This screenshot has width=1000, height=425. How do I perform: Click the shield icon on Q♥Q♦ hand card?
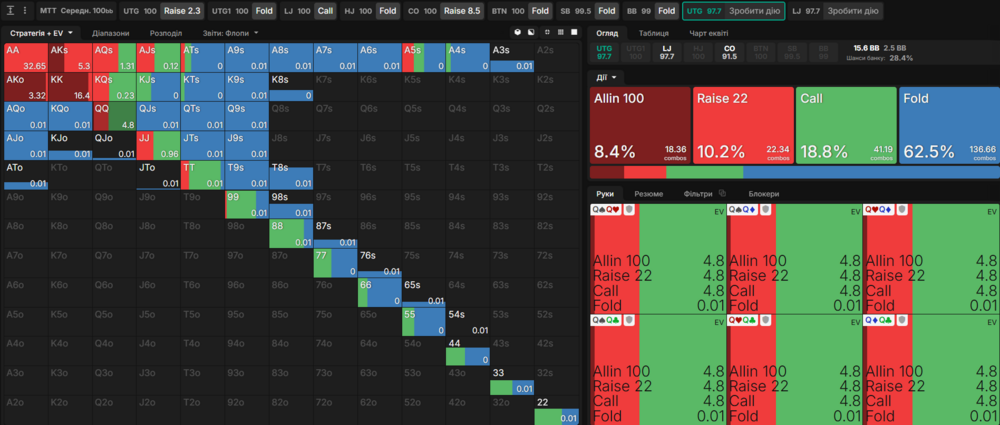(901, 210)
